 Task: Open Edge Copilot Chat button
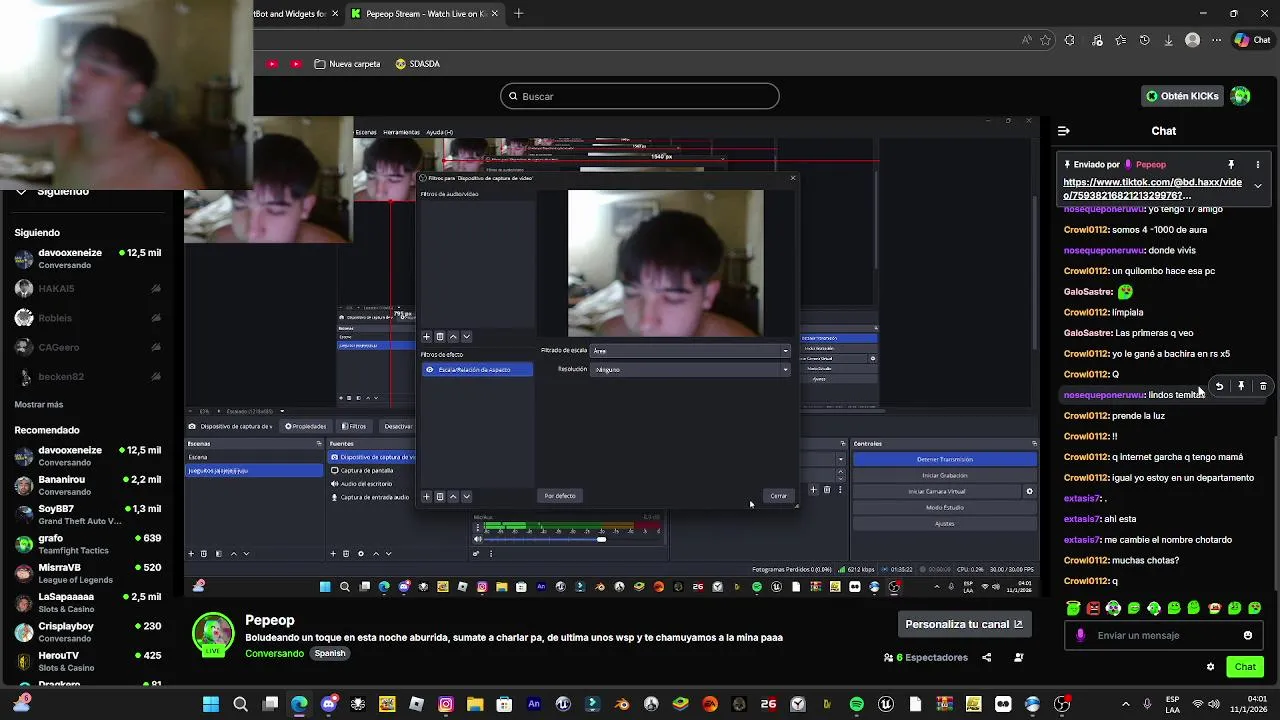tap(1252, 40)
